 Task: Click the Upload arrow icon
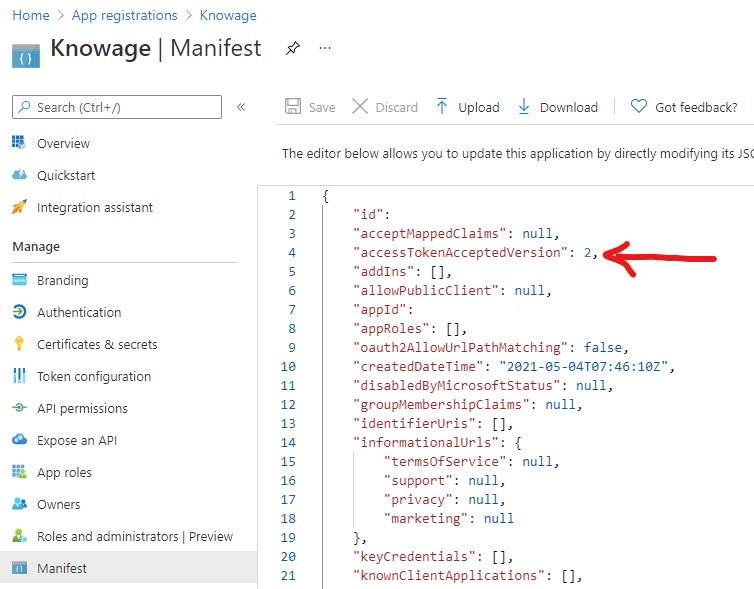(441, 106)
